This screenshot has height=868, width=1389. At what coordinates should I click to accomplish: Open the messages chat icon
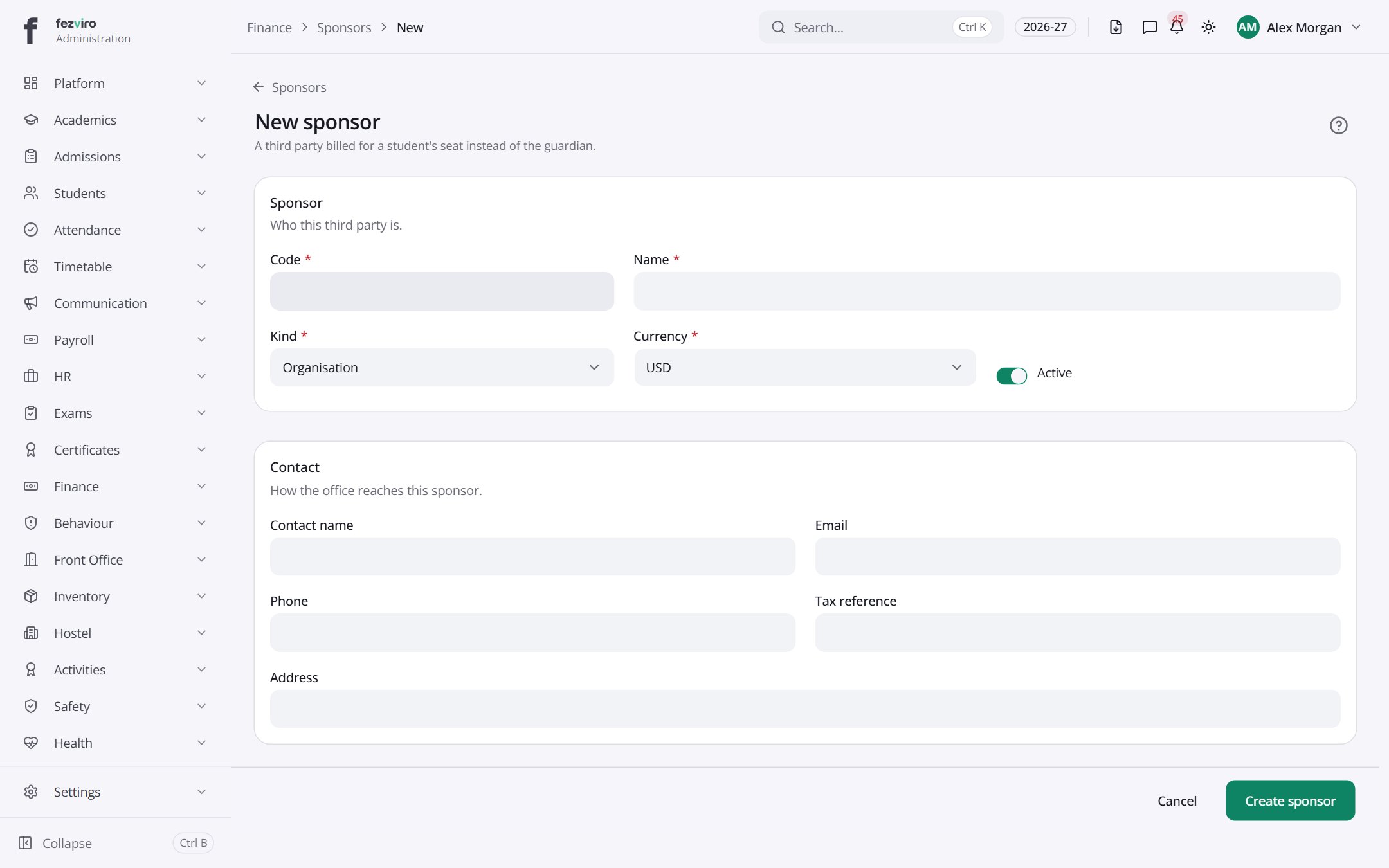coord(1149,27)
